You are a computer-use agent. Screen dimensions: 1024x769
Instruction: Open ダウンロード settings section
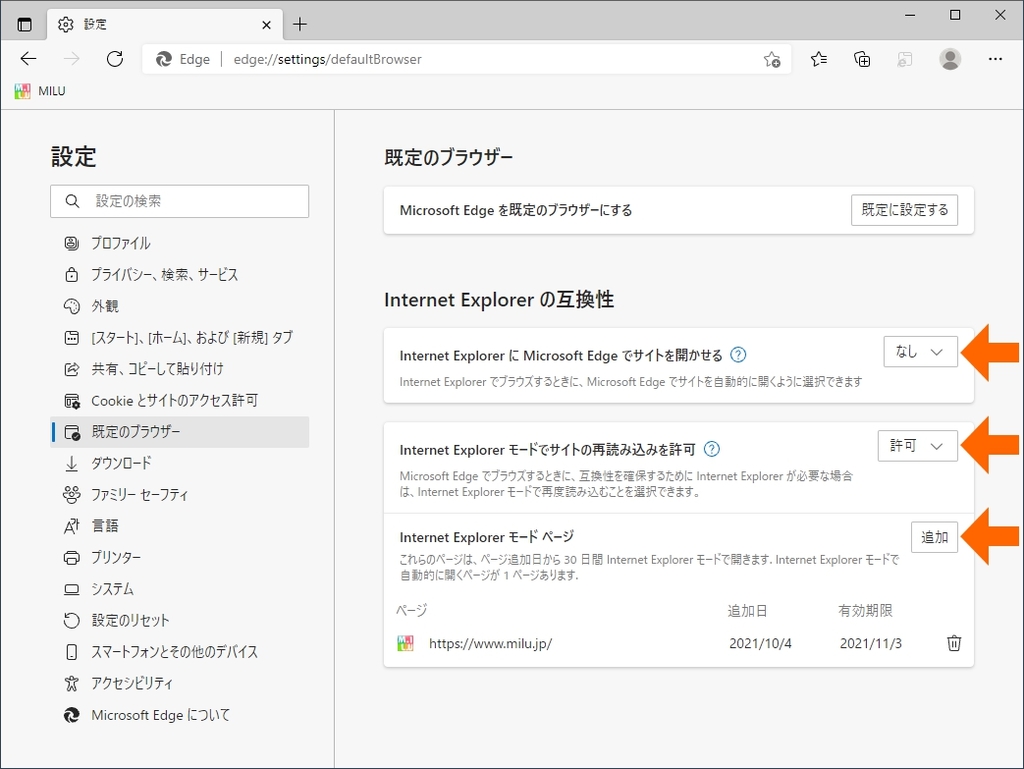pos(180,463)
